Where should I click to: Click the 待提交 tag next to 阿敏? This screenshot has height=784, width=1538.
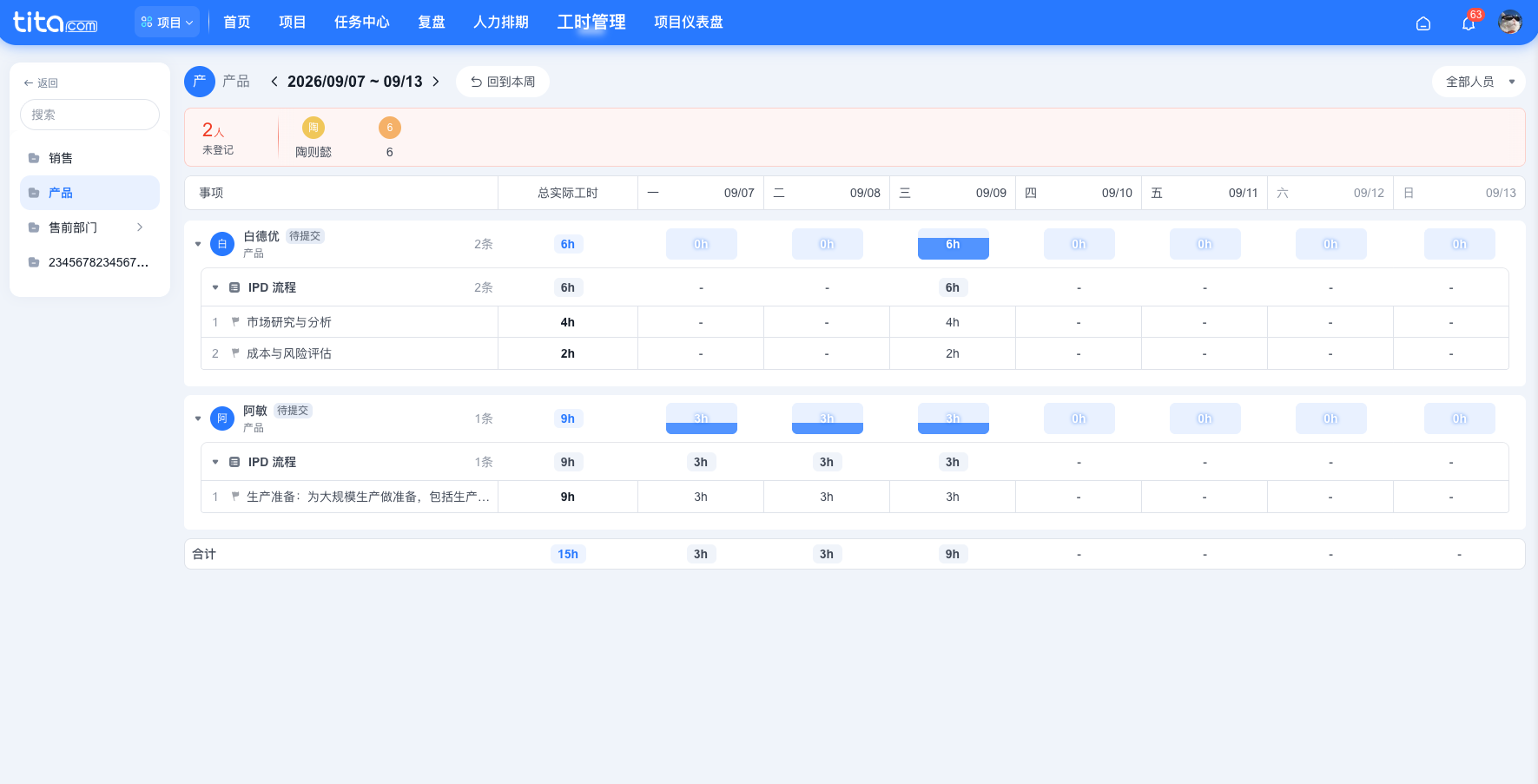(293, 411)
